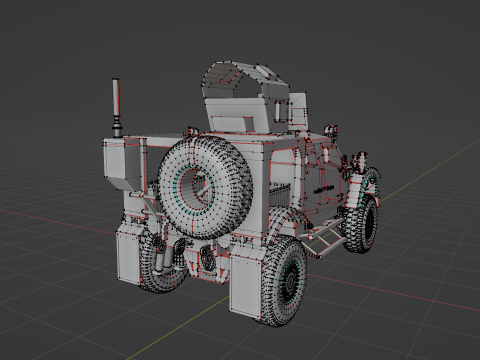Select the mud flap behind rear right wheel
This screenshot has height=360, width=480.
tap(245, 286)
